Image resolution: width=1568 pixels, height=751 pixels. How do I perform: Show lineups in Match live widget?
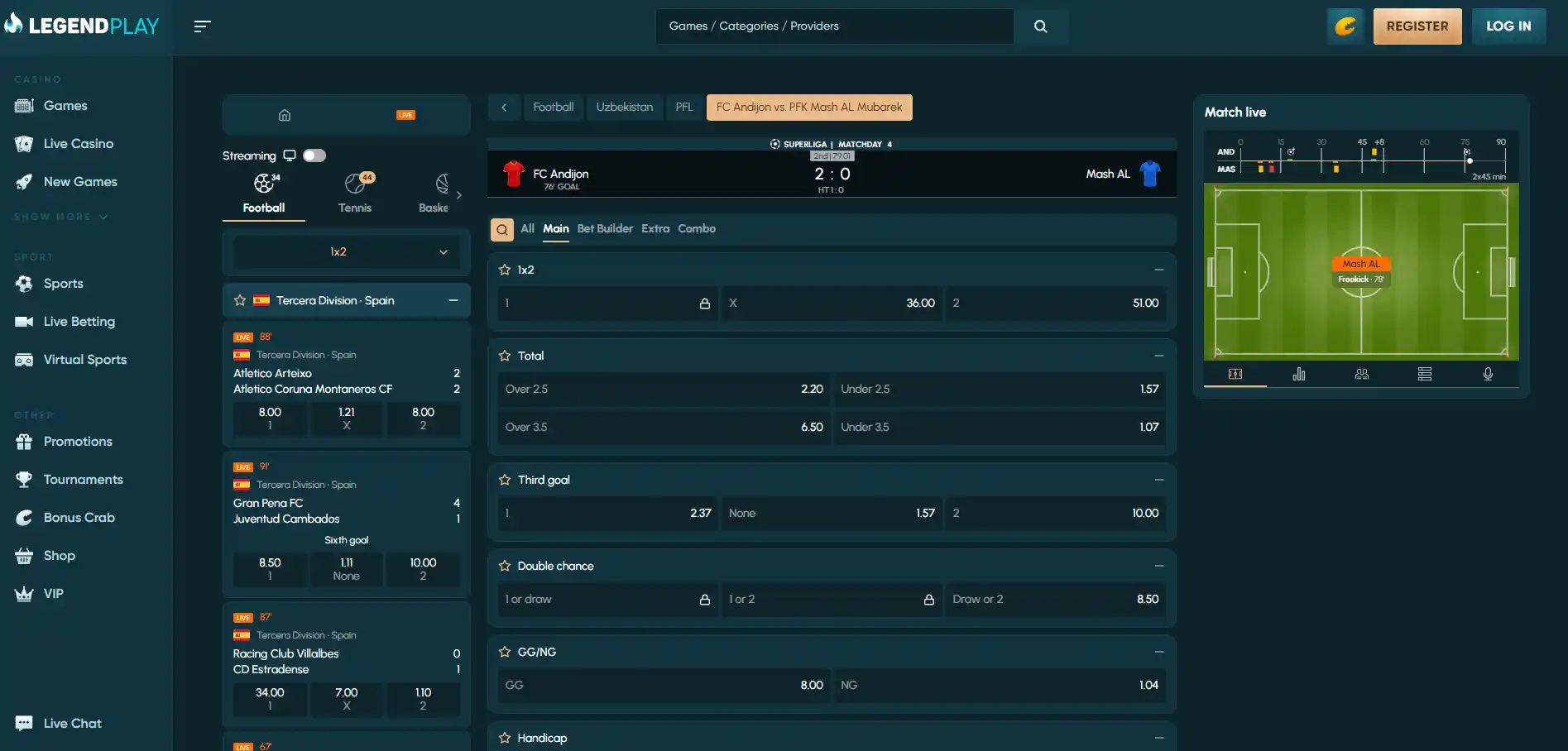(1362, 375)
